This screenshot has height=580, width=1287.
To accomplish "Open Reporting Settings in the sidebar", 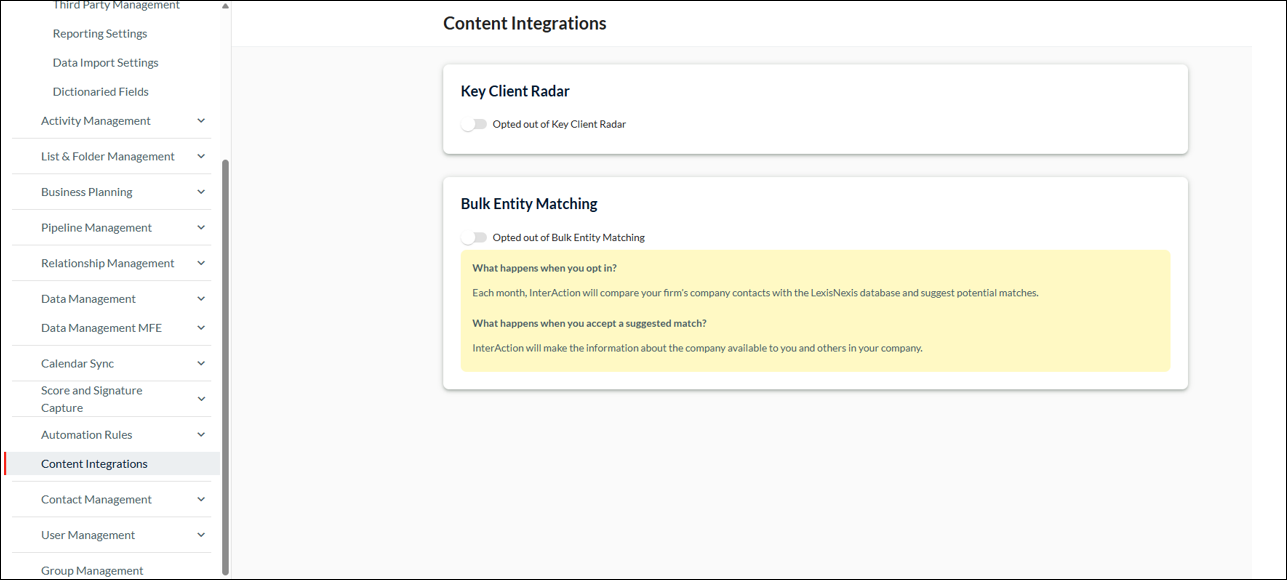I will pos(100,34).
